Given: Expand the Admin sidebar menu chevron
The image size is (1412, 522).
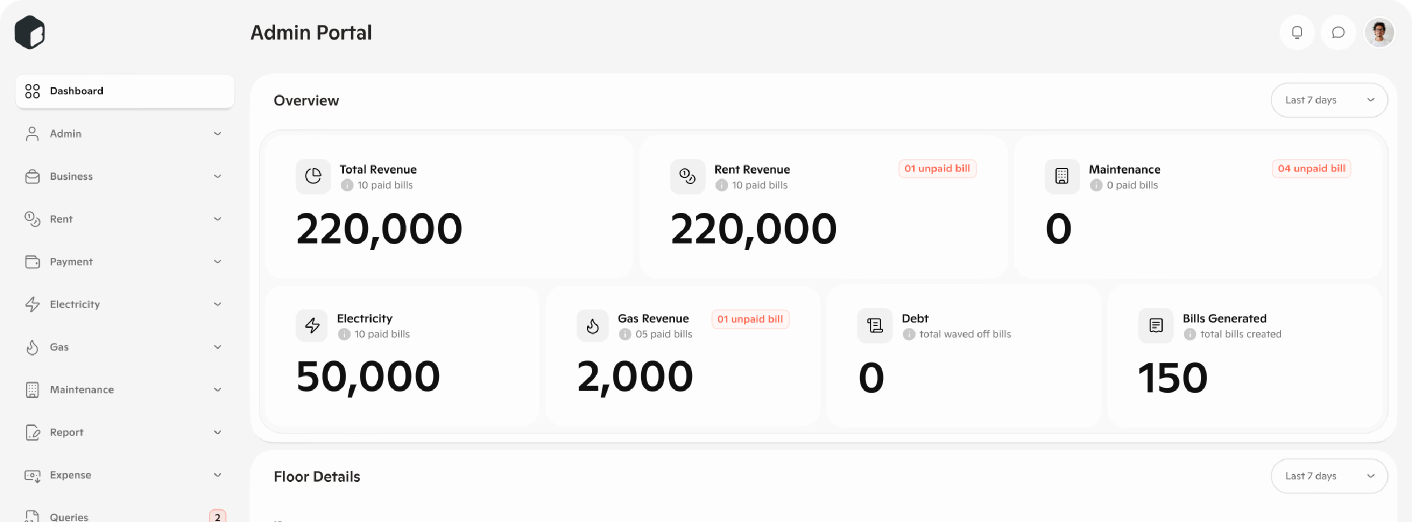Looking at the screenshot, I should point(217,134).
